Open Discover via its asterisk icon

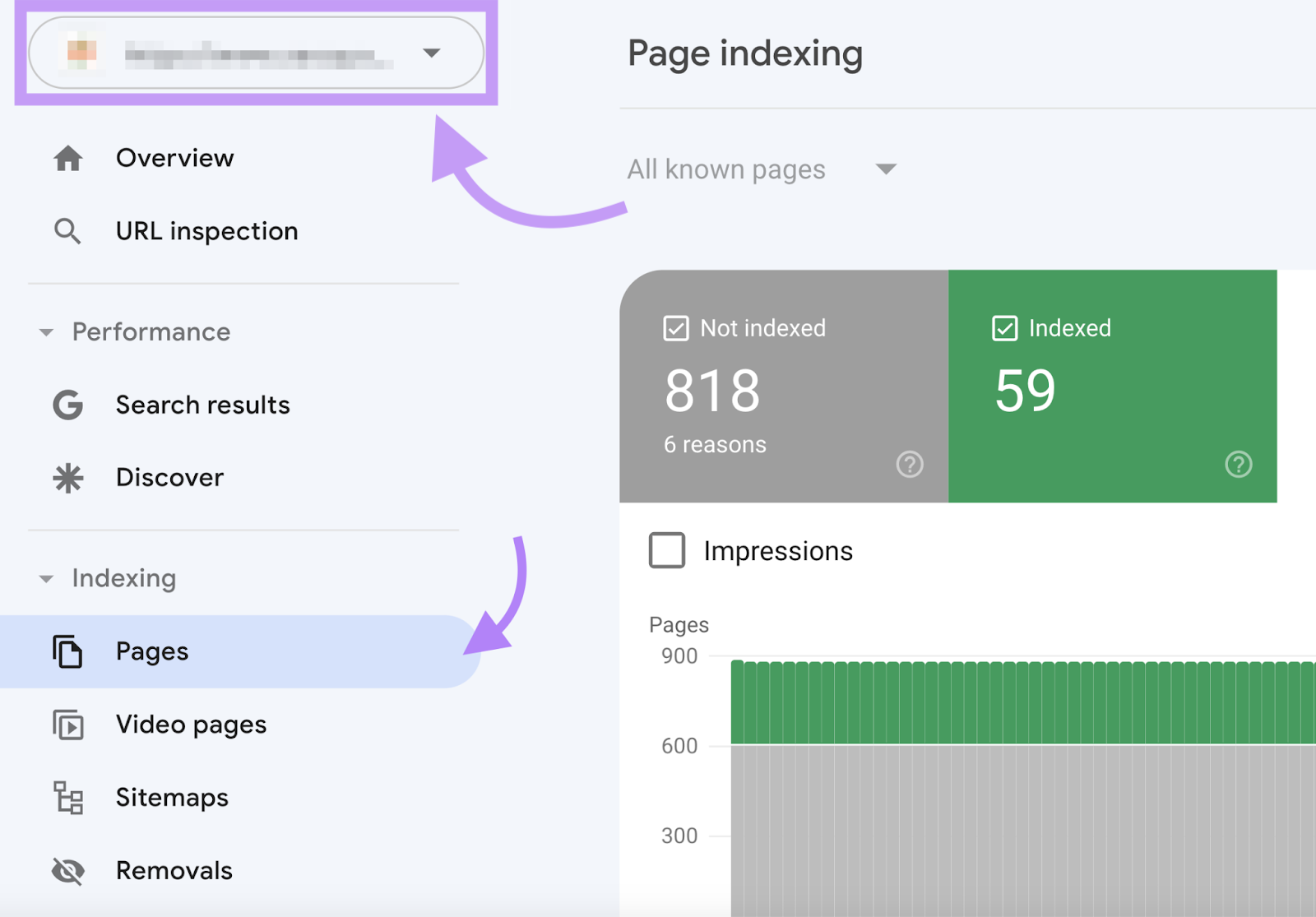pos(69,477)
